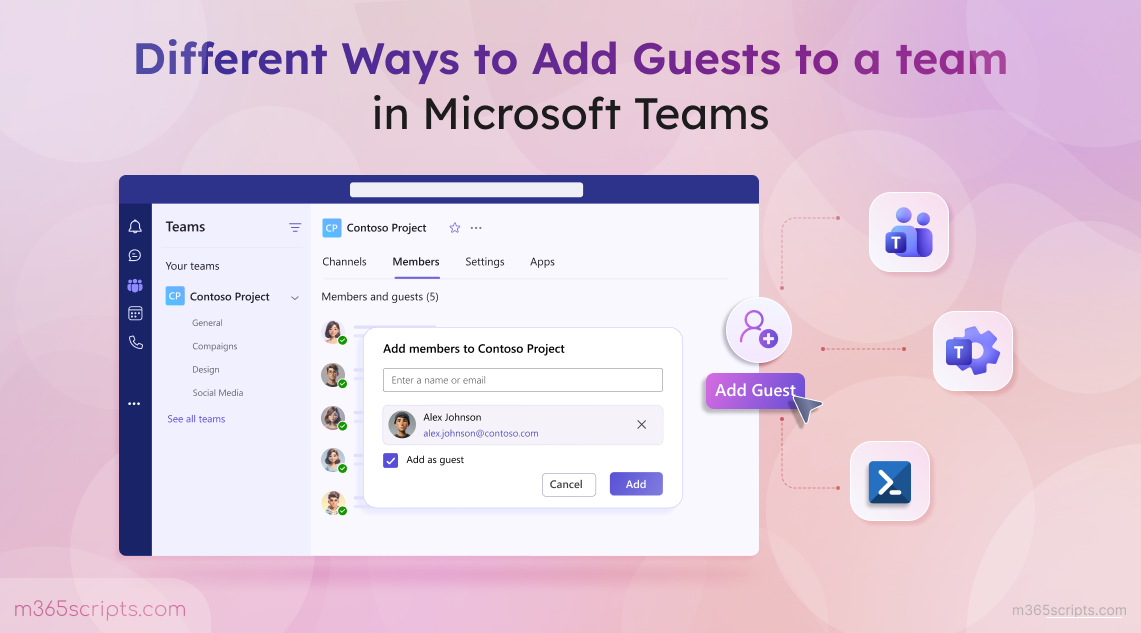The image size is (1141, 633).
Task: Click the Add Guest button
Action: click(x=755, y=391)
